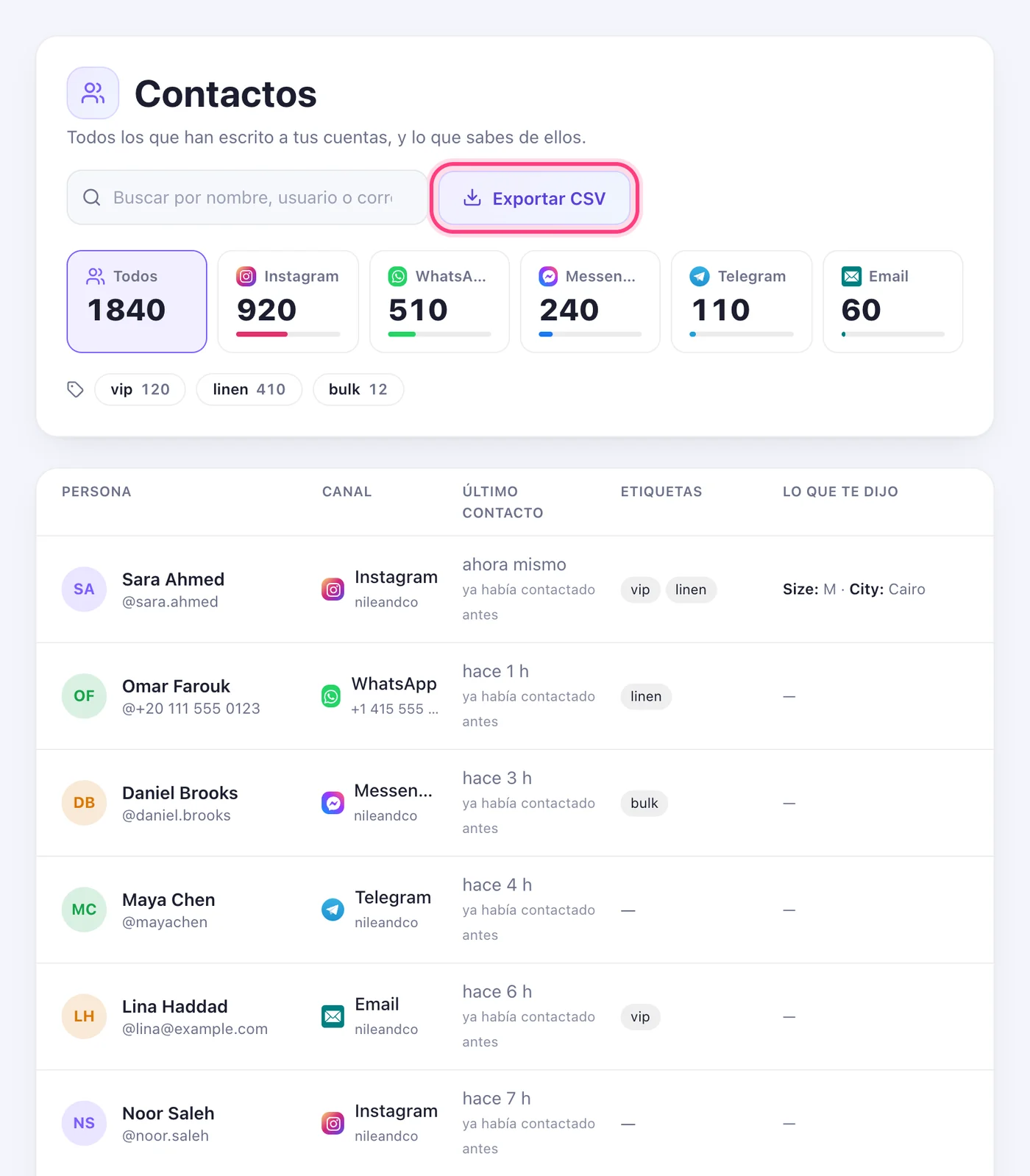Click the Contactos people icon beside the title

(x=93, y=93)
